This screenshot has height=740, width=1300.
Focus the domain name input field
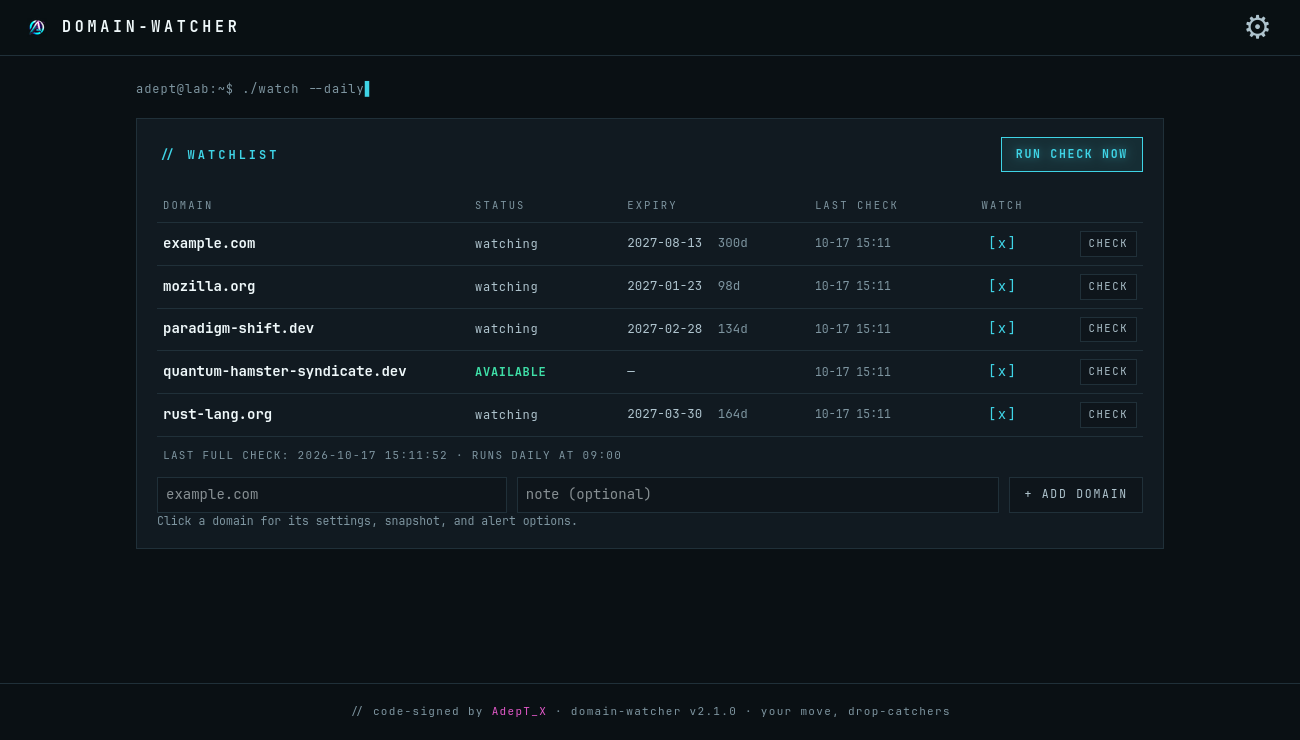(332, 495)
